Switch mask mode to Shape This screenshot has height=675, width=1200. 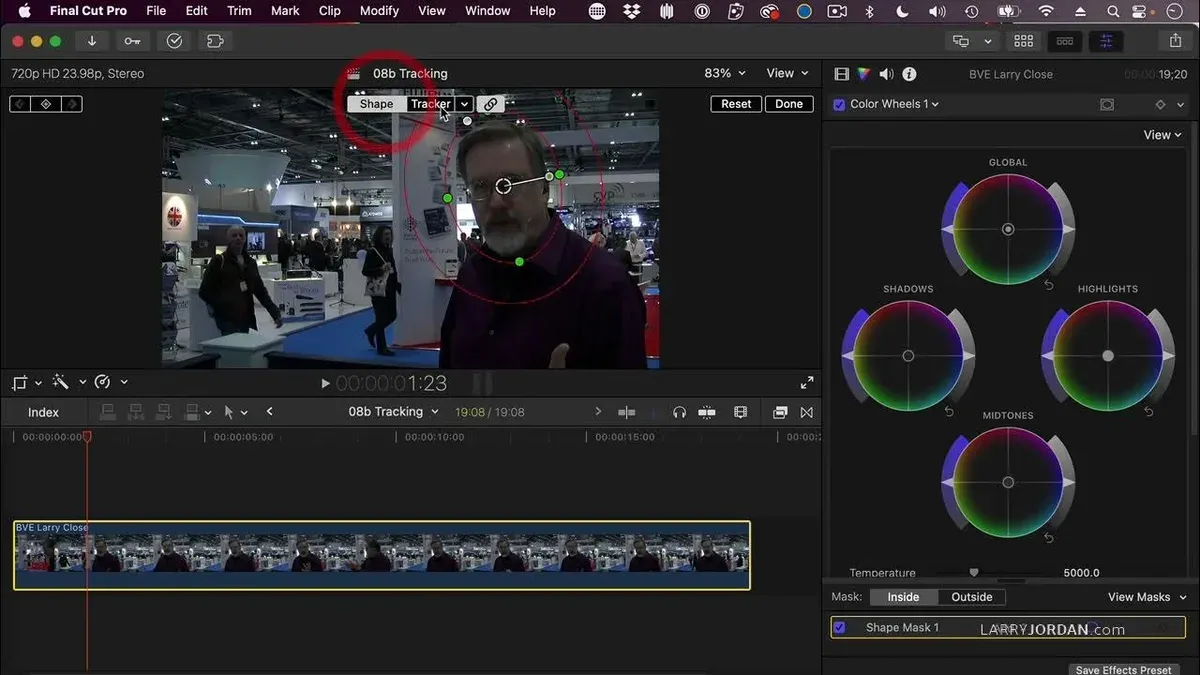pos(376,104)
